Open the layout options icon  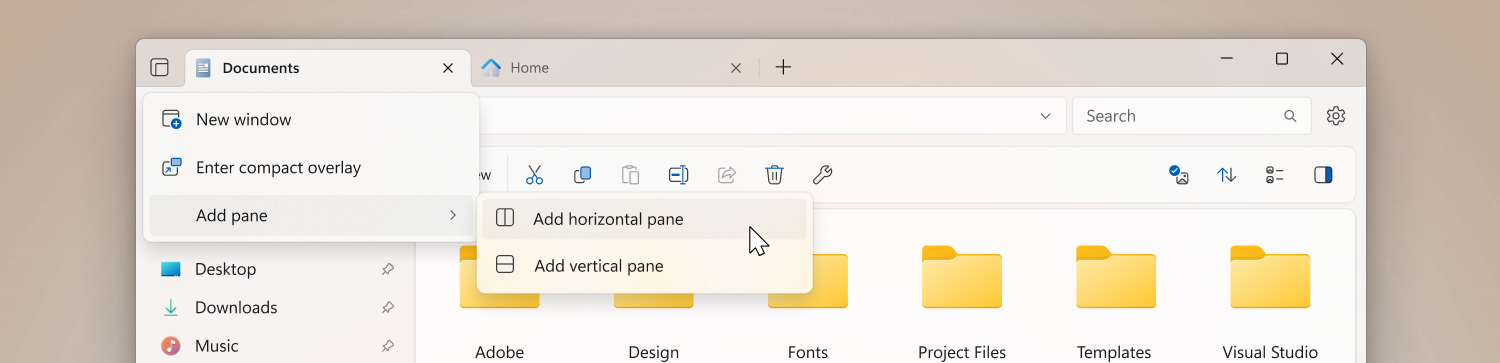coord(1275,175)
